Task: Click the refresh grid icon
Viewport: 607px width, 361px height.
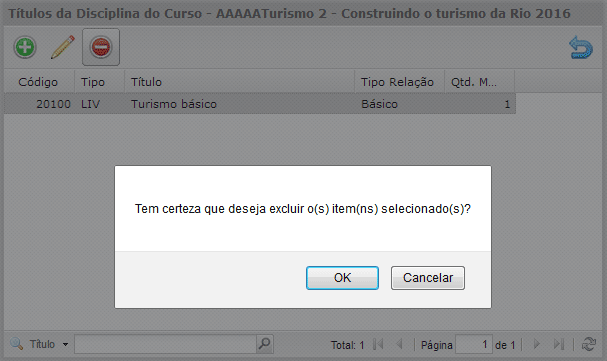Action: coord(589,344)
